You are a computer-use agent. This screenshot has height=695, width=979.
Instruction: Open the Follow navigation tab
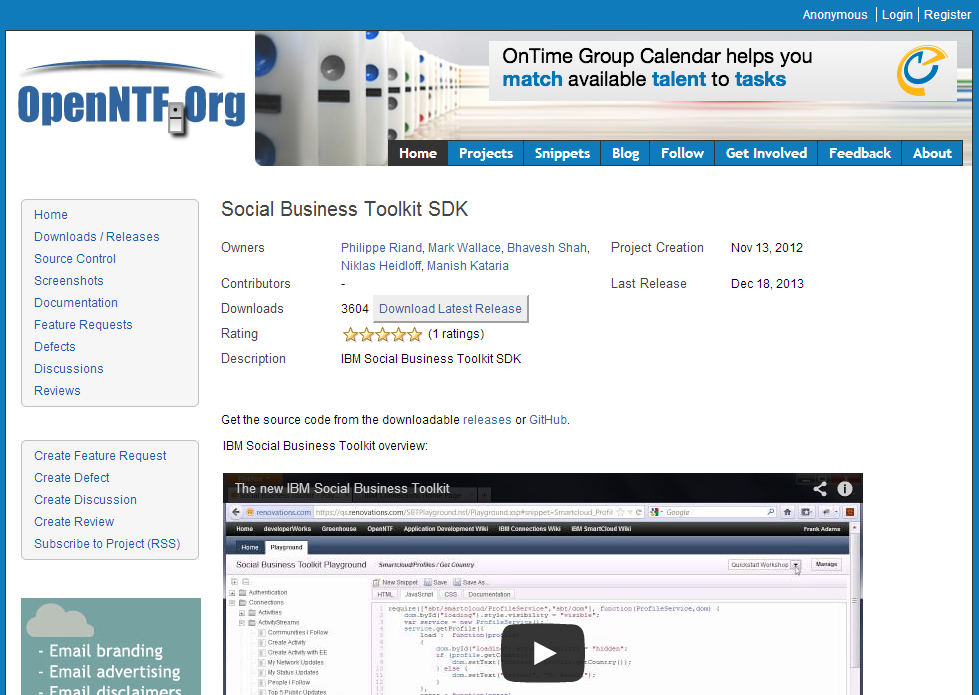[682, 153]
